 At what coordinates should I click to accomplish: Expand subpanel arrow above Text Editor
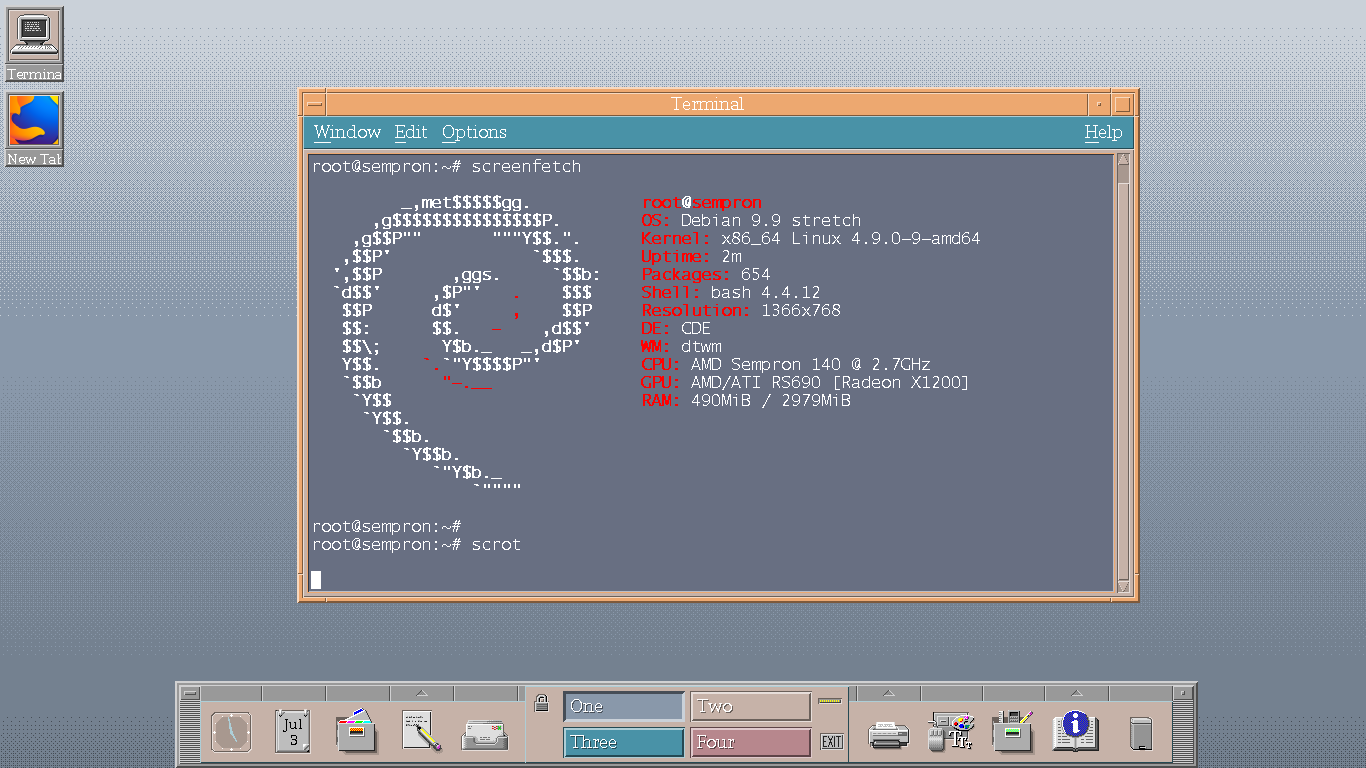click(421, 693)
